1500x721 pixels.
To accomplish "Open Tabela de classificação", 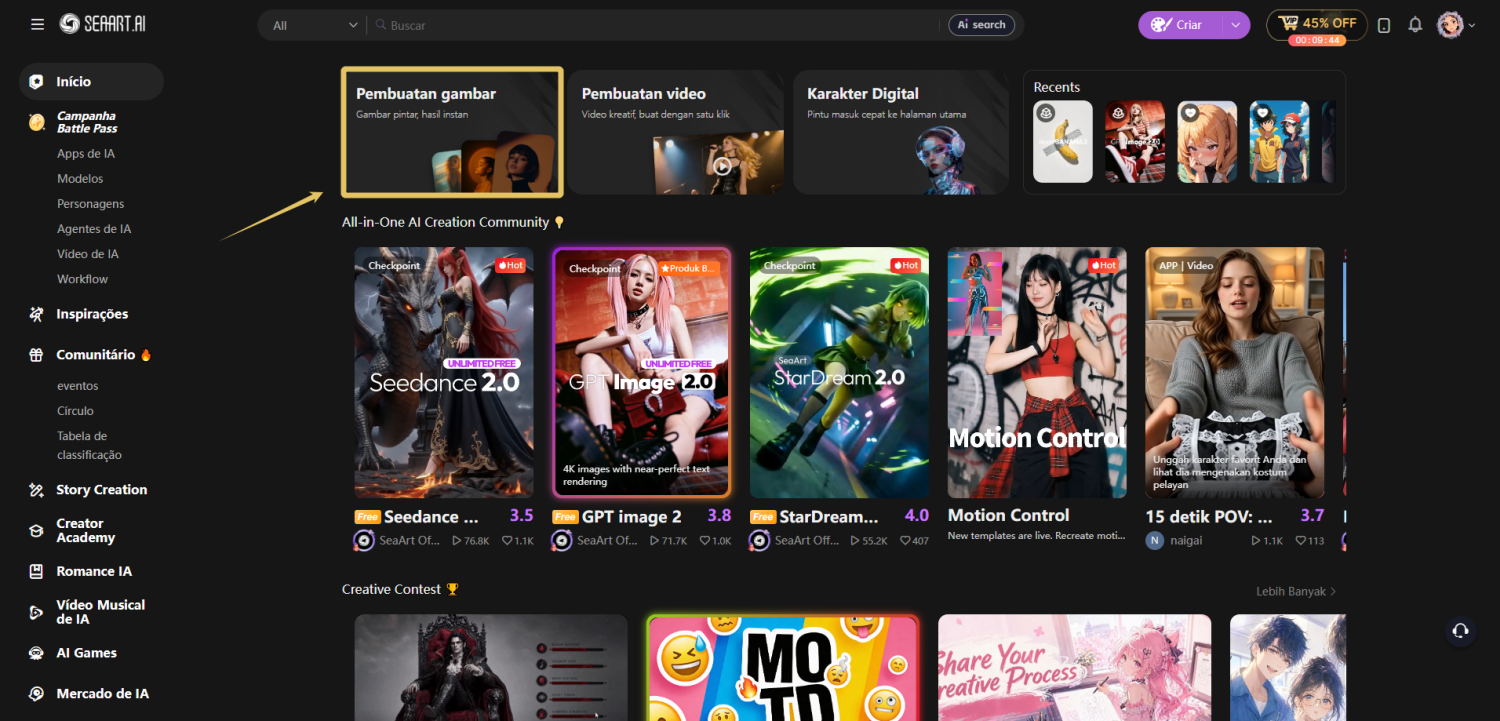I will 89,445.
